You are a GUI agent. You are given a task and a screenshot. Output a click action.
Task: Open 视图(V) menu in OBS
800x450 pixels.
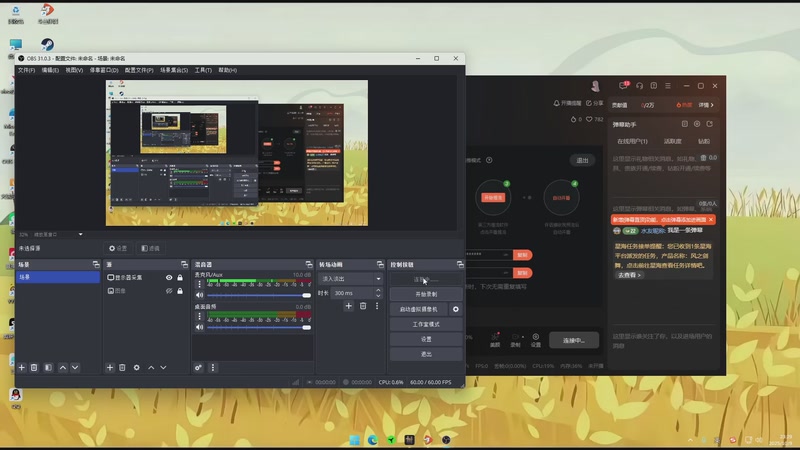pos(74,70)
